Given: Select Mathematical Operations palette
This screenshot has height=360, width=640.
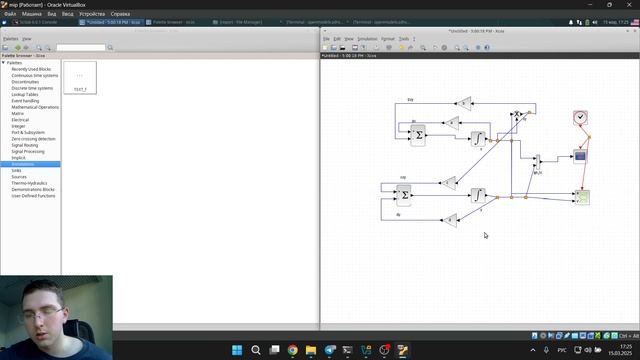Looking at the screenshot, I should tap(35, 107).
